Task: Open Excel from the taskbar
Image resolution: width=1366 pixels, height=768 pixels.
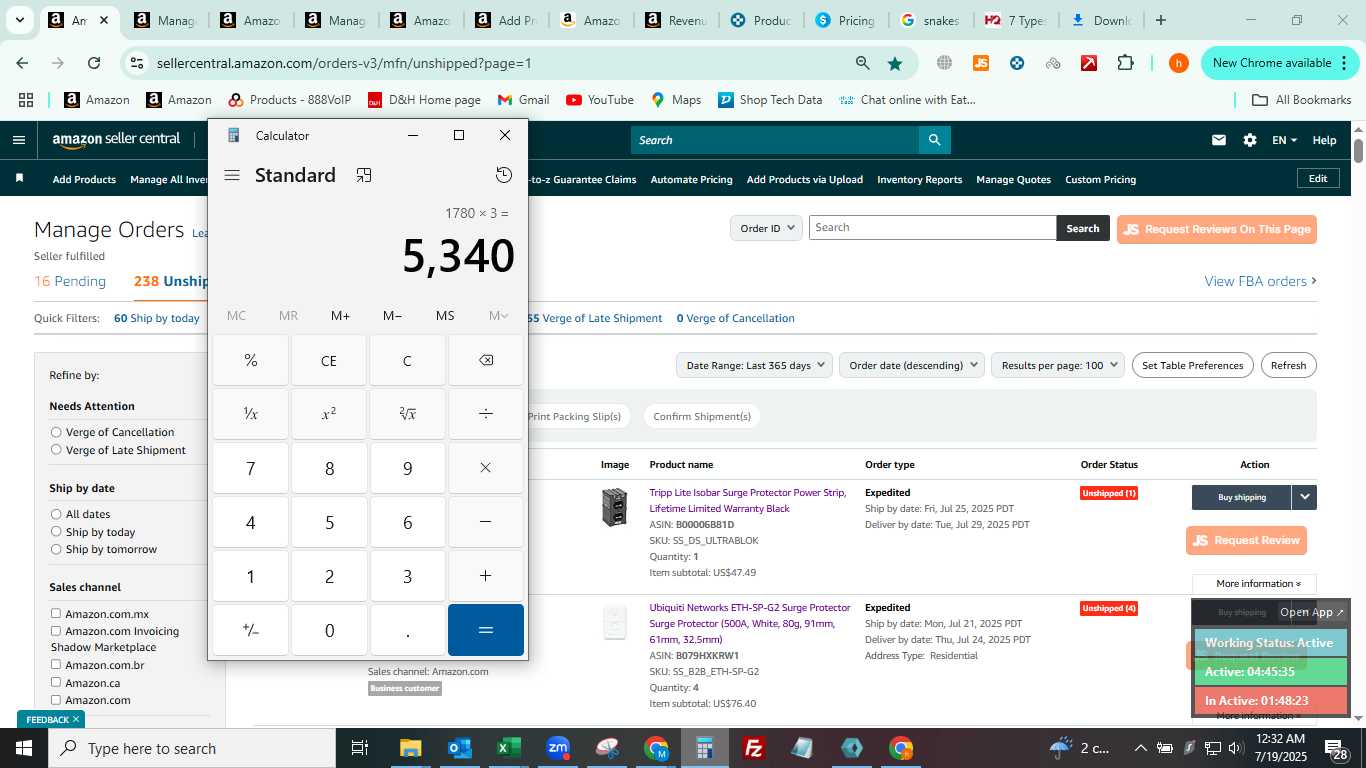Action: (509, 748)
